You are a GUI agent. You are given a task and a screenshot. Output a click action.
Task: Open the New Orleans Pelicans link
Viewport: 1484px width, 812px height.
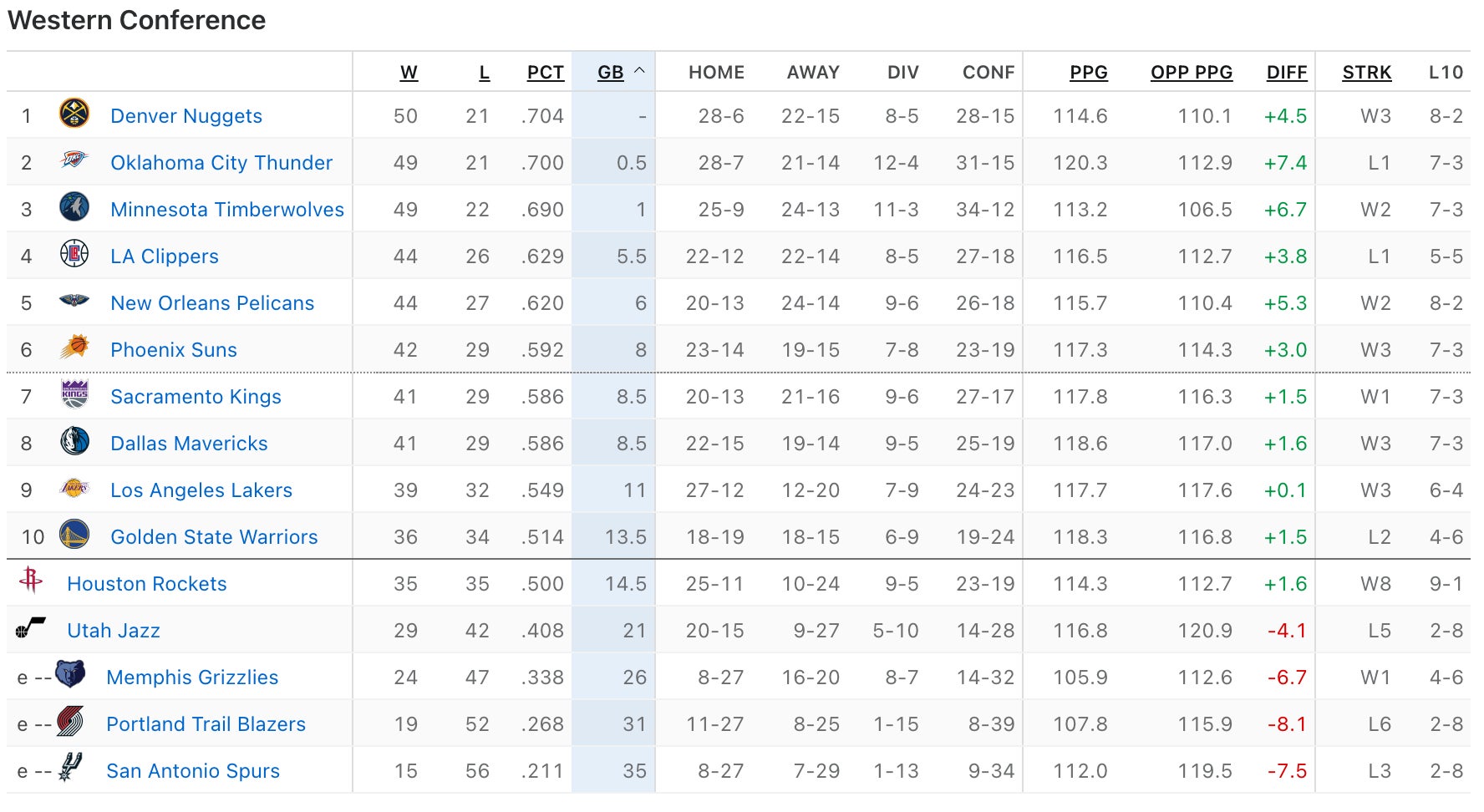212,303
